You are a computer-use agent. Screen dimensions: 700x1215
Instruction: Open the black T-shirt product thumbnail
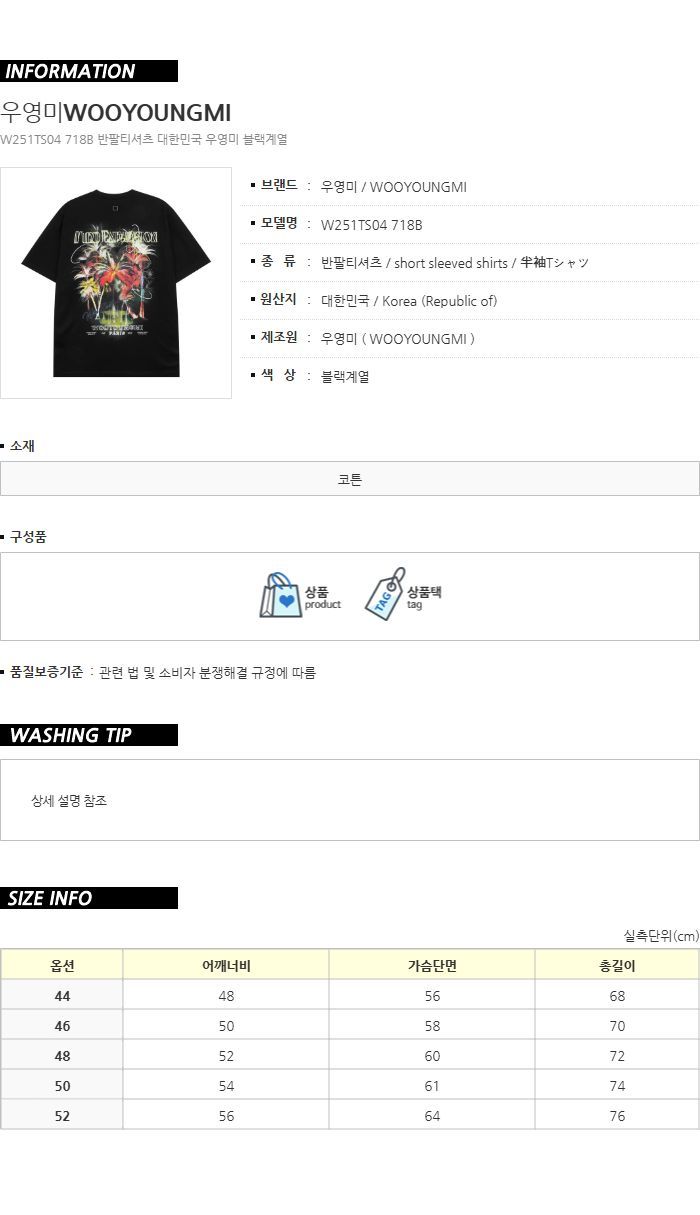pyautogui.click(x=116, y=283)
